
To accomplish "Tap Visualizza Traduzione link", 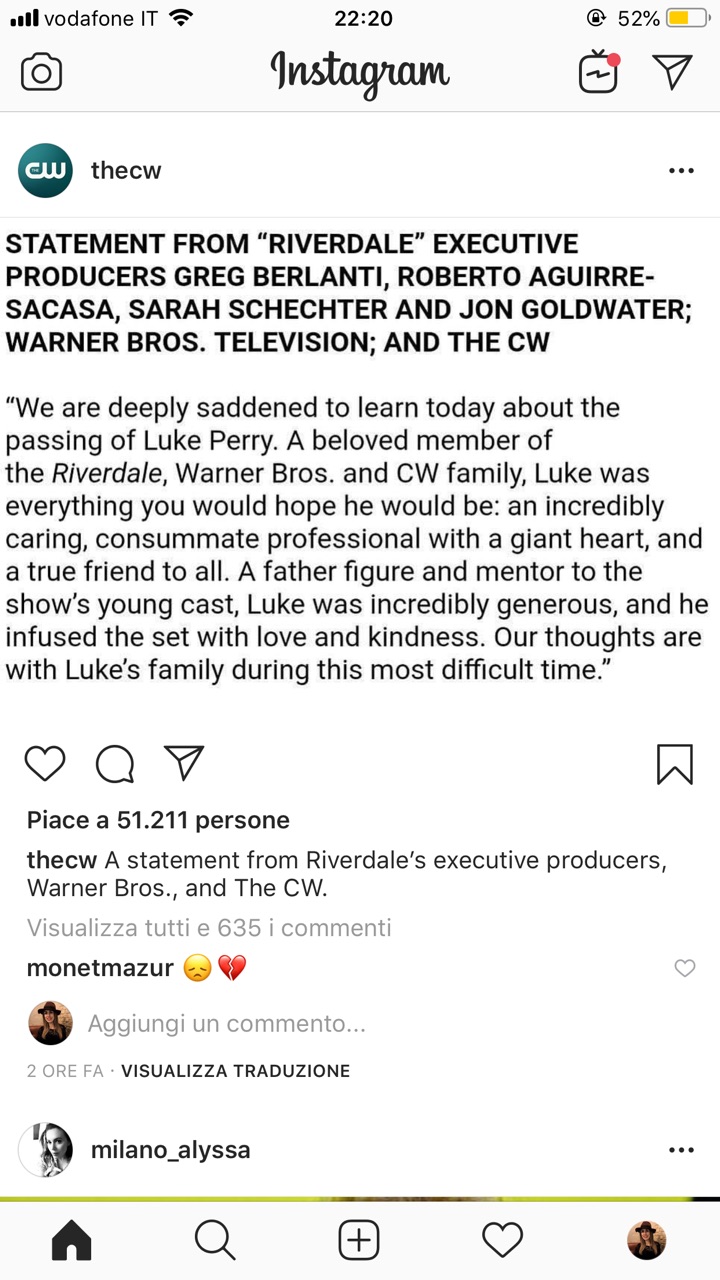I will pos(236,1071).
